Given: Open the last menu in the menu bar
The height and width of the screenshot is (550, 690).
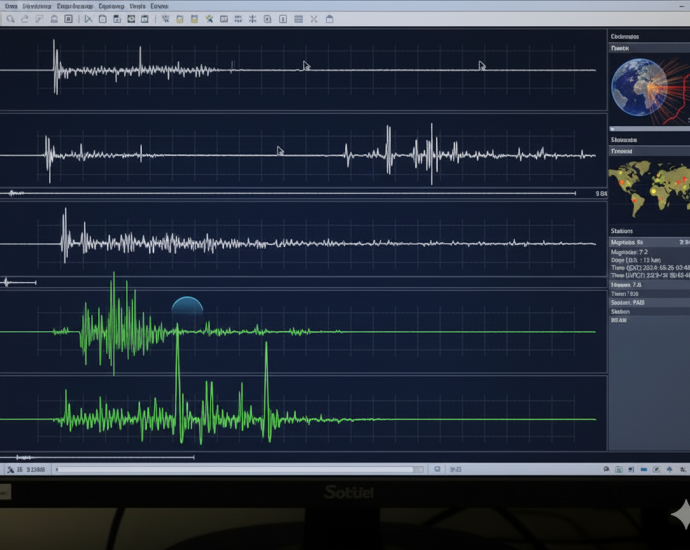Looking at the screenshot, I should (x=159, y=5).
